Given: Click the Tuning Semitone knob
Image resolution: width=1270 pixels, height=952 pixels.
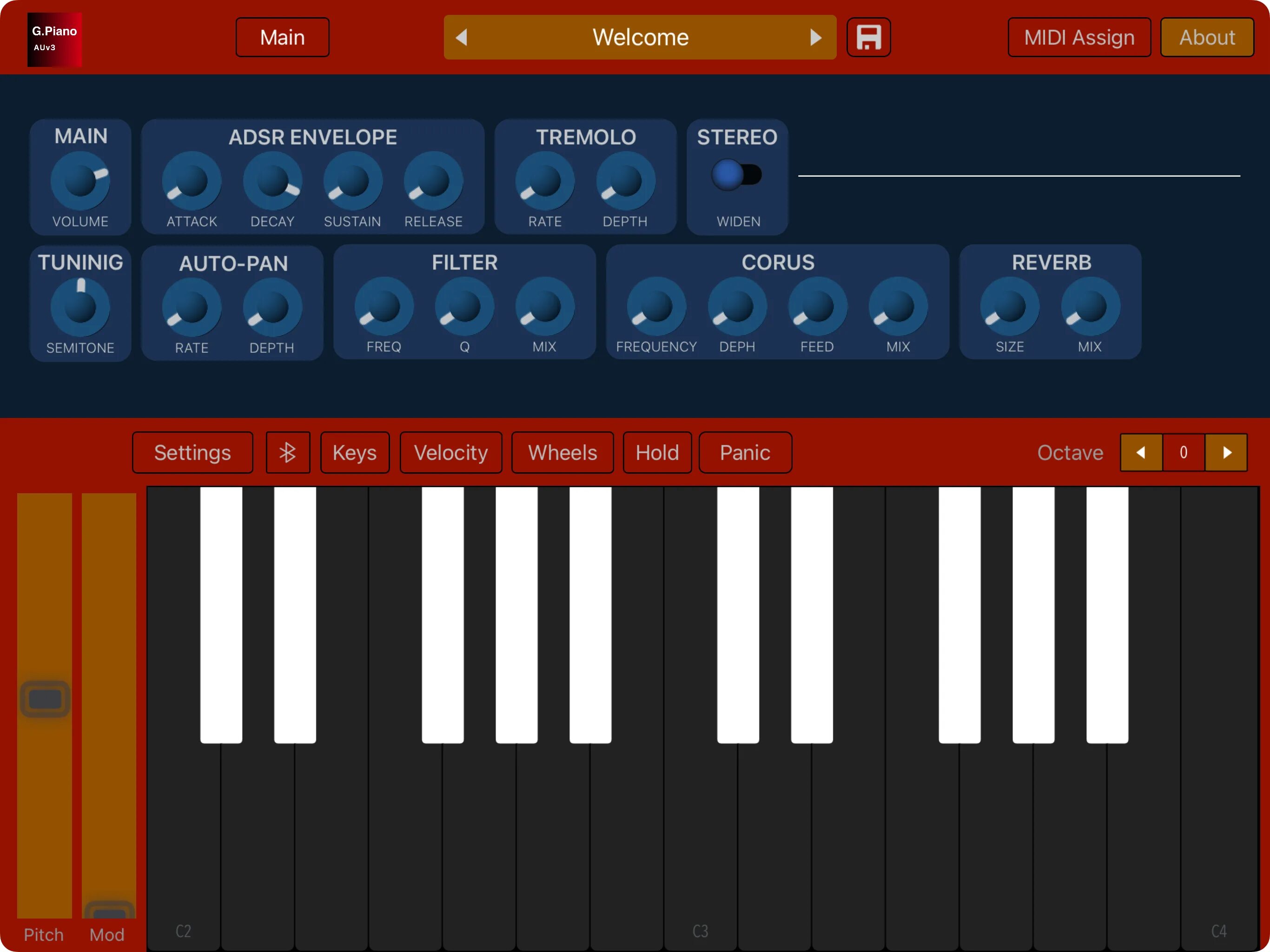Looking at the screenshot, I should (x=80, y=307).
